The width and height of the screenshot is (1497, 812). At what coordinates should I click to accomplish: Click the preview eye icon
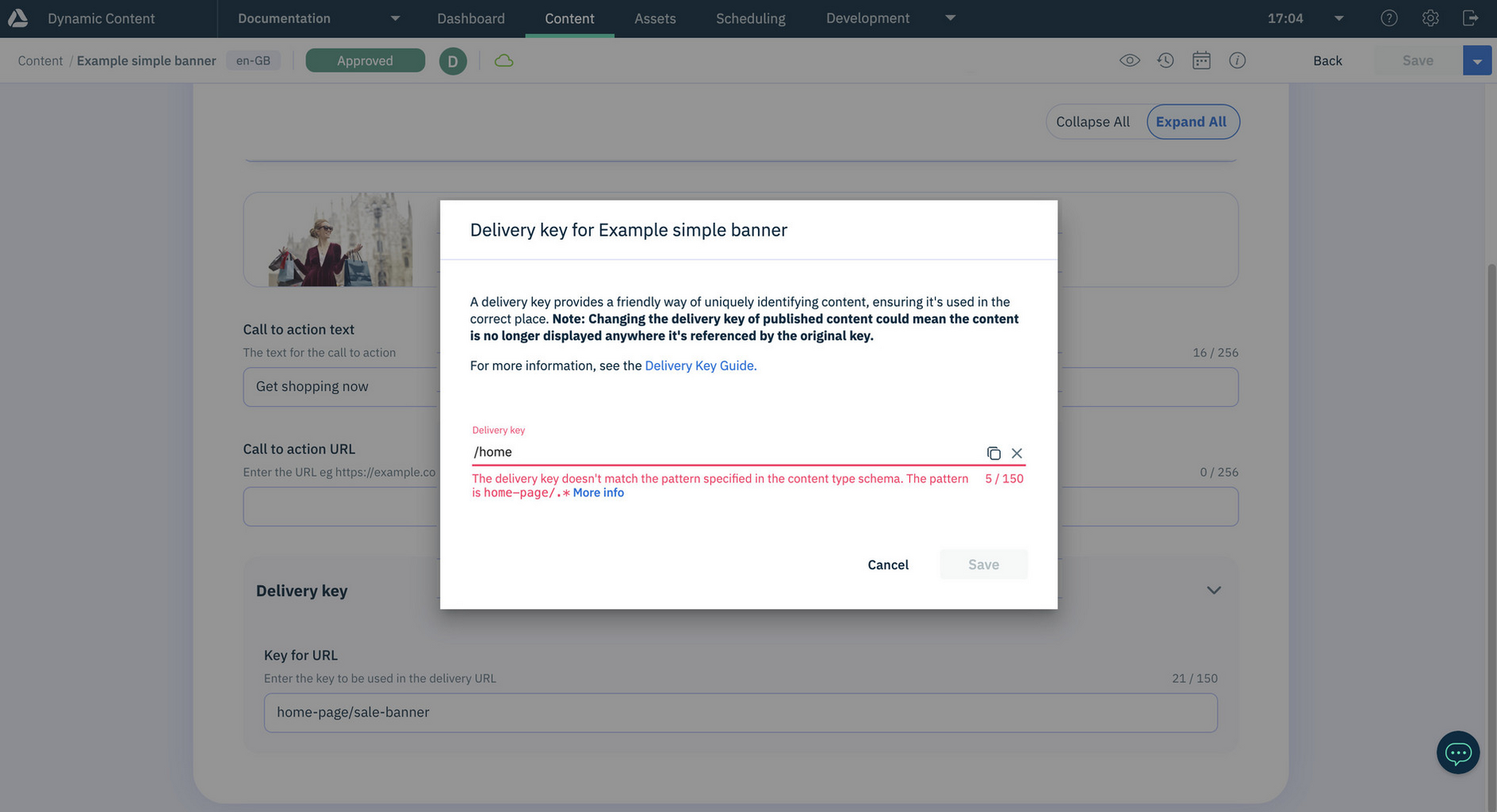point(1129,61)
